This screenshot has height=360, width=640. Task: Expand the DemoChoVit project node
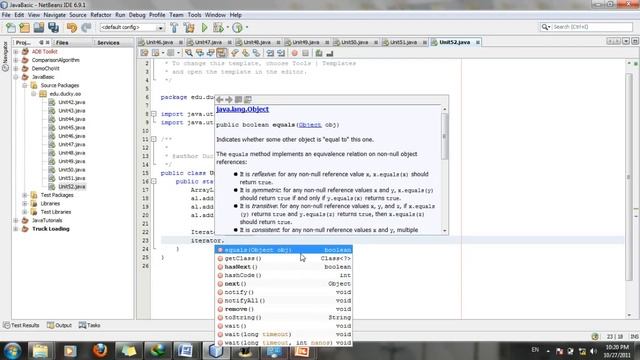16,69
